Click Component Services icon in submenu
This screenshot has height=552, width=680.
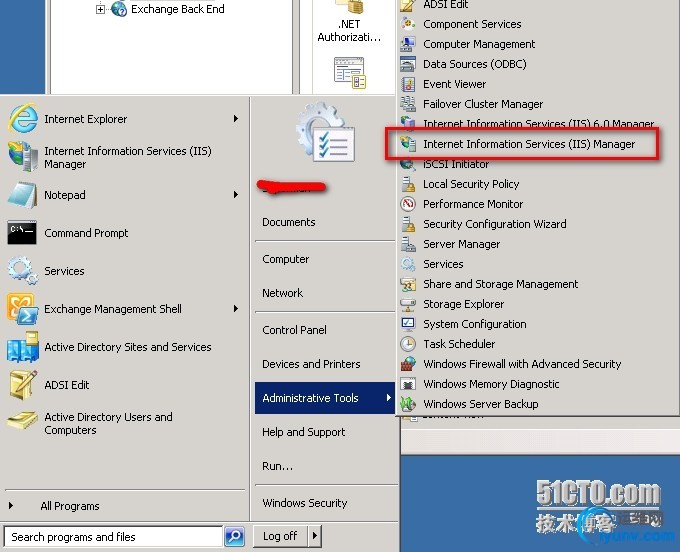click(x=408, y=23)
